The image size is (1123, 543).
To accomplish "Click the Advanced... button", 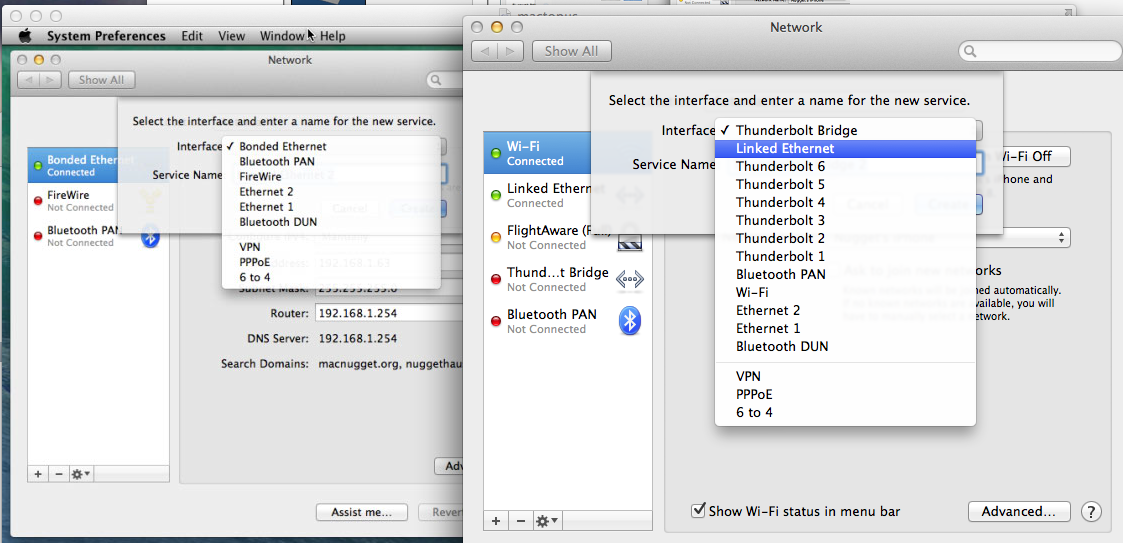I will [1018, 511].
